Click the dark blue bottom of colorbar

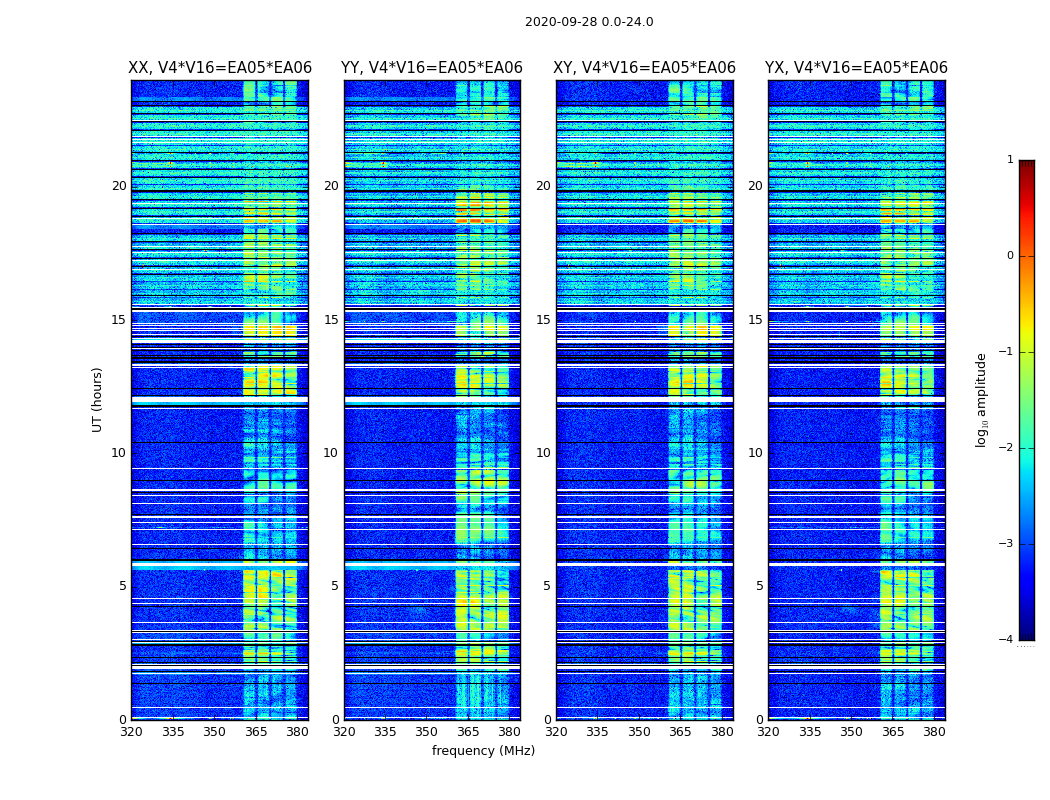(x=1027, y=634)
